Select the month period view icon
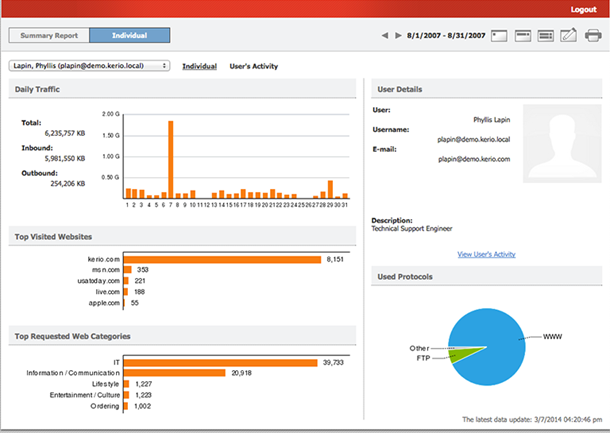The image size is (610, 433). (x=545, y=36)
